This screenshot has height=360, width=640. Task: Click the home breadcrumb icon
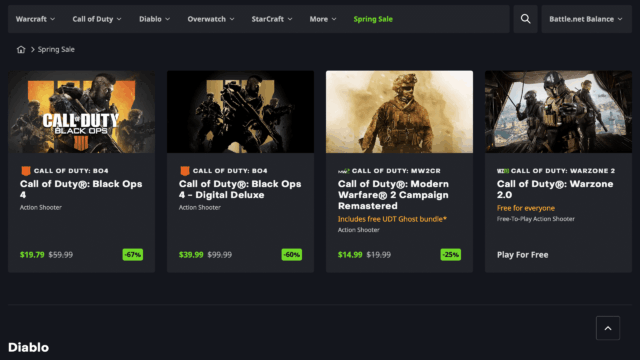pyautogui.click(x=21, y=49)
